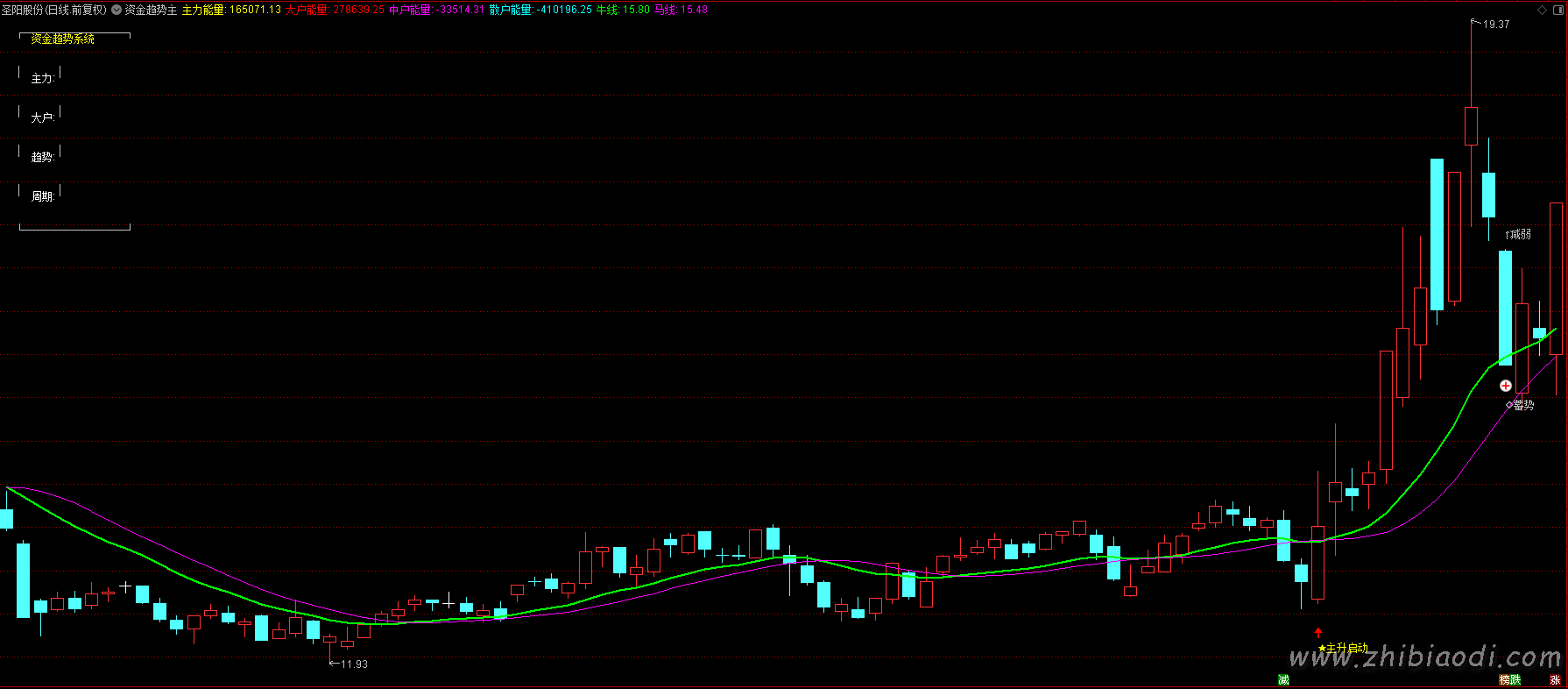
Task: Click the brown 榜 badge at bottom
Action: pyautogui.click(x=1505, y=680)
